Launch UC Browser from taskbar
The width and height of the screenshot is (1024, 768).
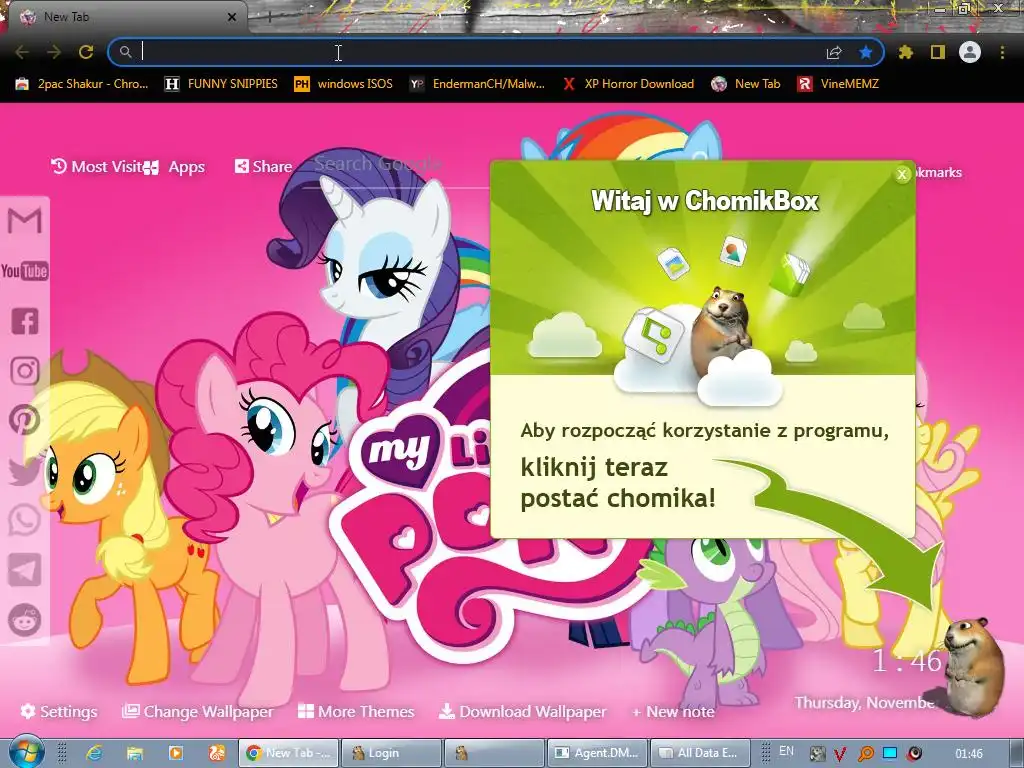[x=216, y=753]
